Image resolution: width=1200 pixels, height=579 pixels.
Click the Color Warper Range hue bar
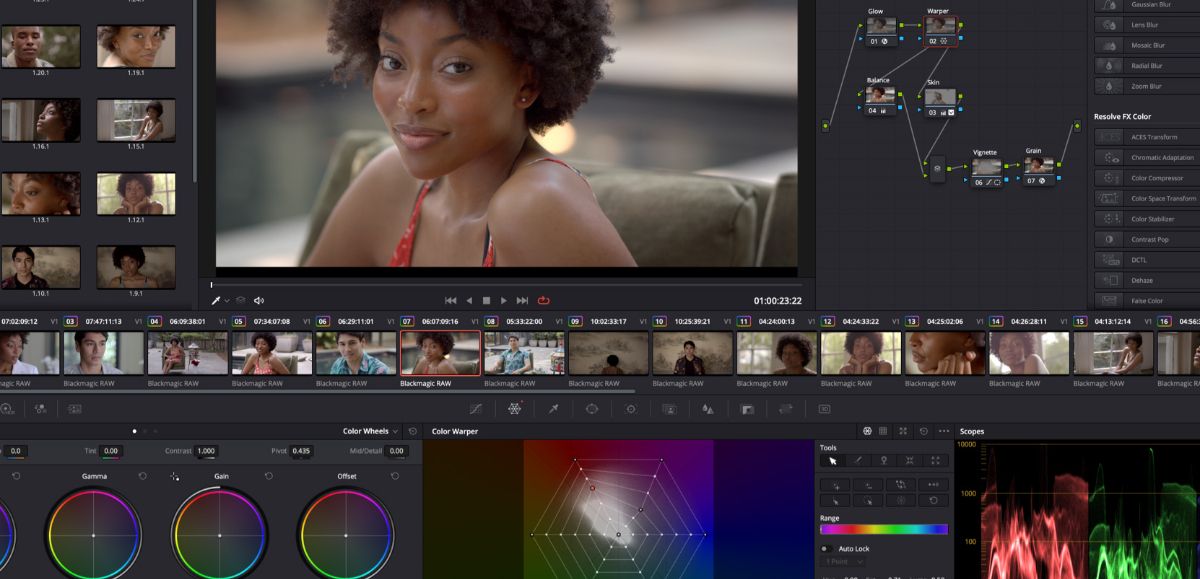883,530
